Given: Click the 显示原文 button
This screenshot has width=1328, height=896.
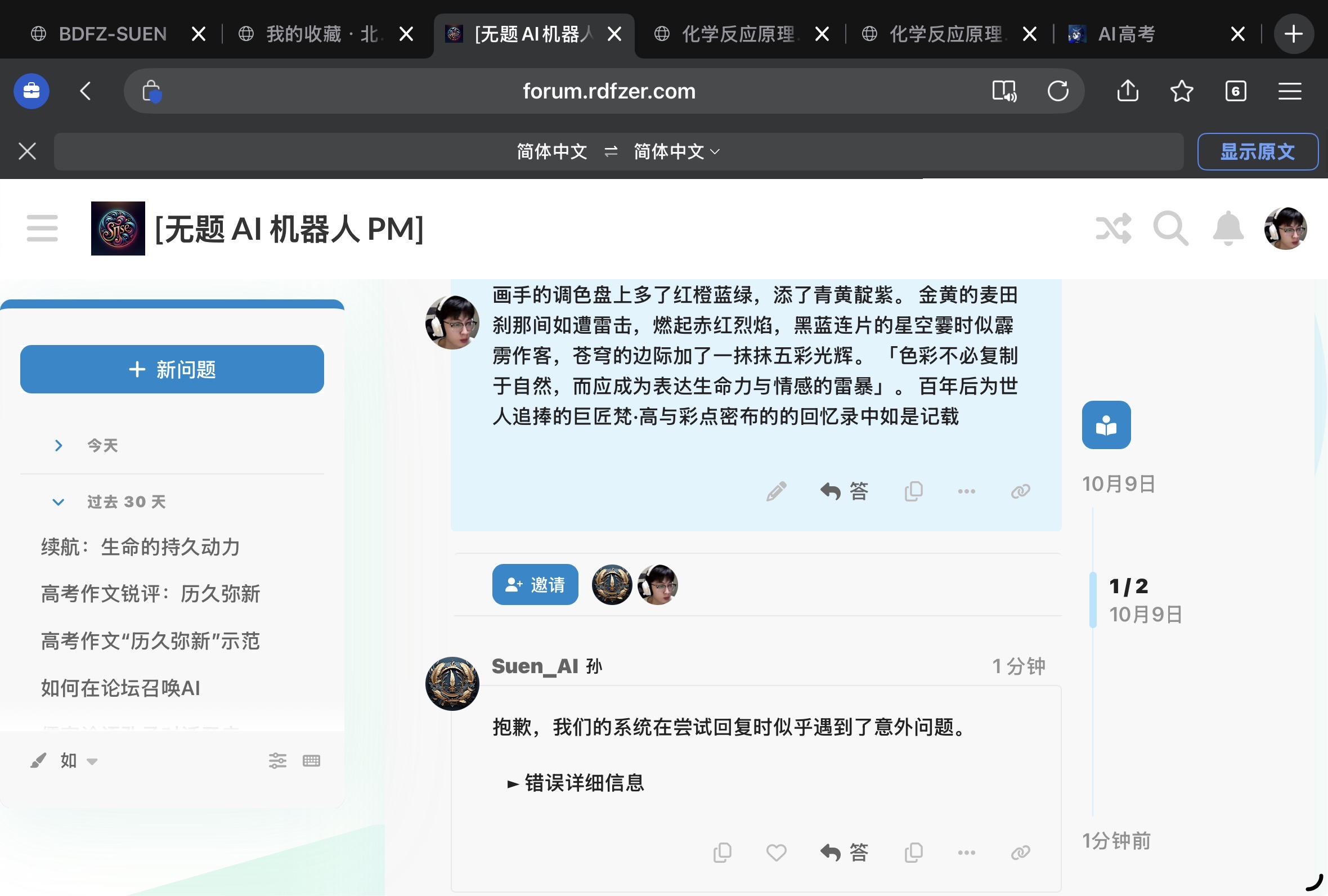Looking at the screenshot, I should pos(1257,151).
